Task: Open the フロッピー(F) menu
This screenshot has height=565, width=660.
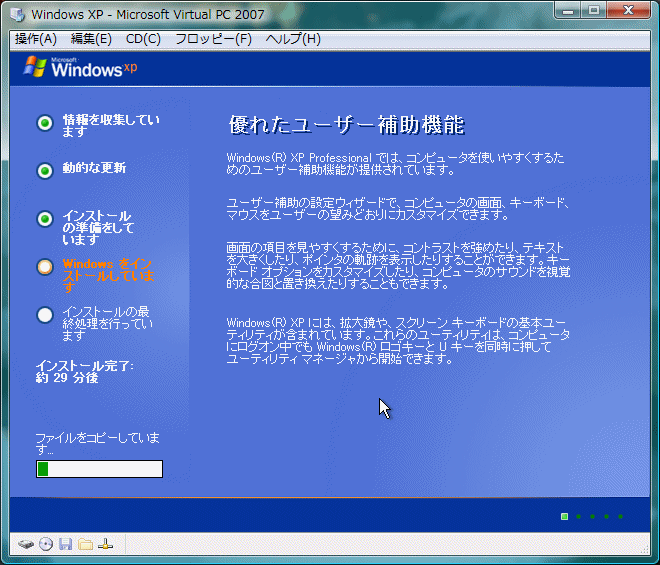Action: point(213,39)
